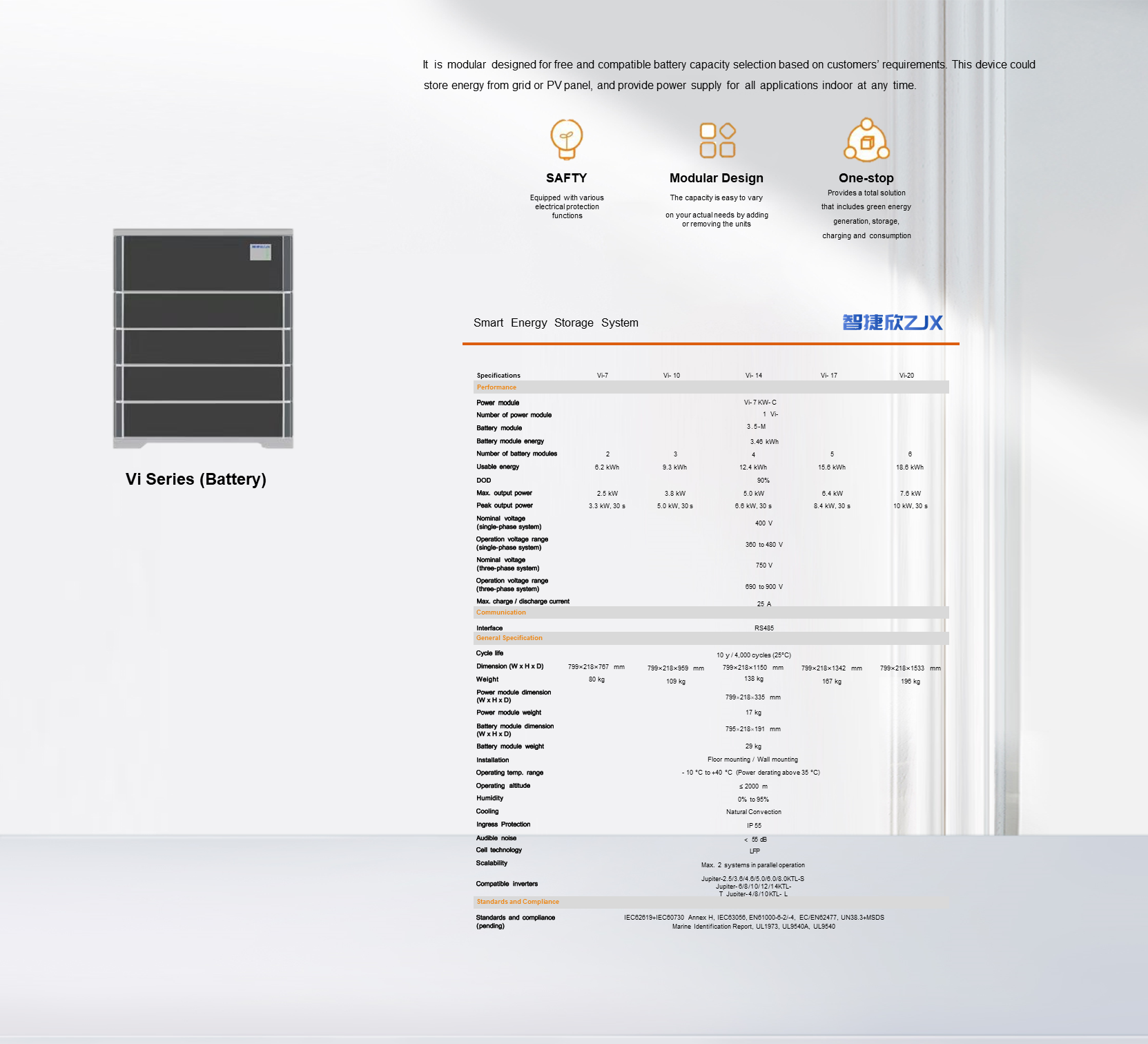The height and width of the screenshot is (1044, 1148).
Task: Click the '80 kg' weight cell
Action: pos(596,680)
